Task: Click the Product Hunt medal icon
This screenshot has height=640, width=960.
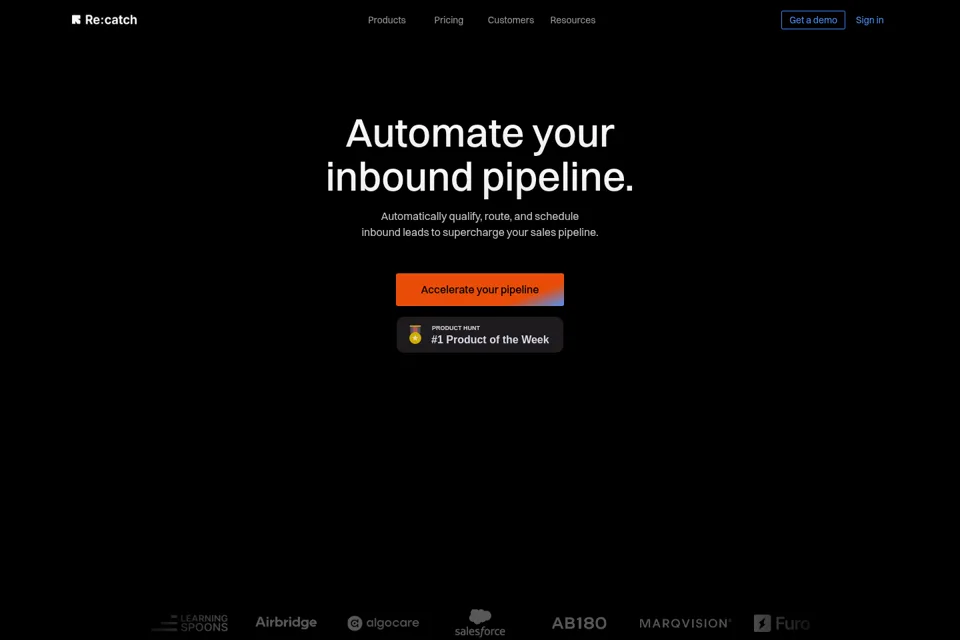Action: tap(415, 334)
